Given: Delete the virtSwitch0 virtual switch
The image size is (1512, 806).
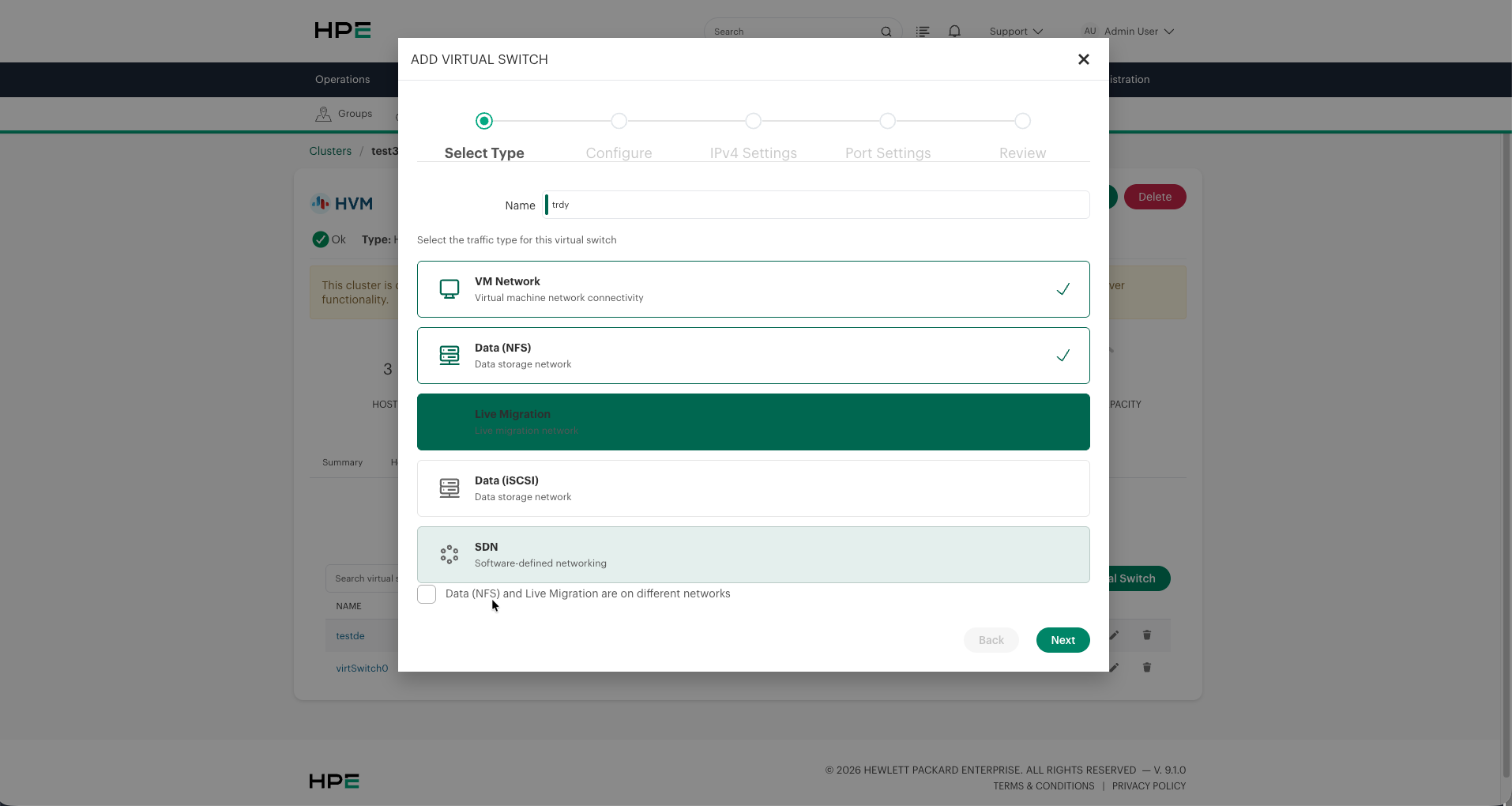Looking at the screenshot, I should pyautogui.click(x=1147, y=668).
